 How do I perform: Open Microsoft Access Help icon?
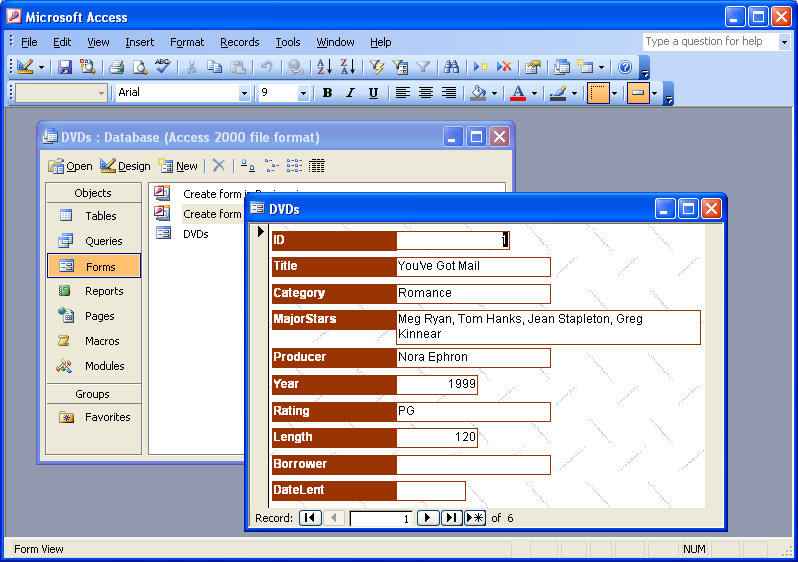(x=625, y=67)
